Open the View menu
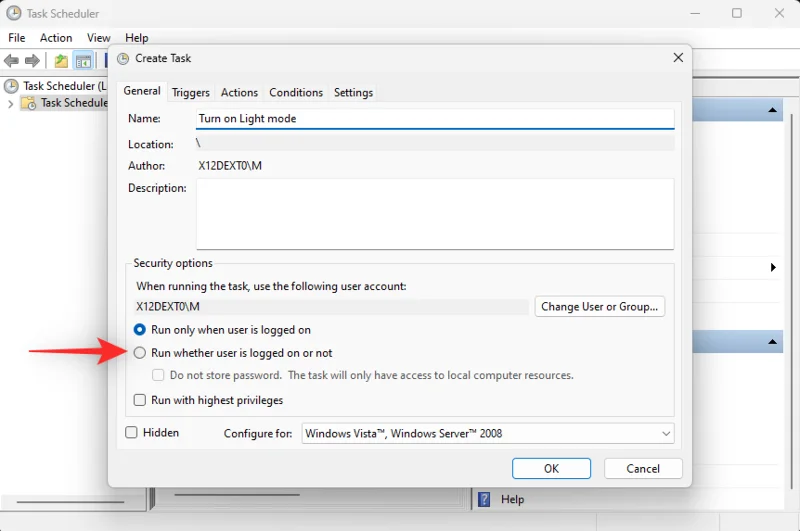Image resolution: width=800 pixels, height=531 pixels. 98,38
